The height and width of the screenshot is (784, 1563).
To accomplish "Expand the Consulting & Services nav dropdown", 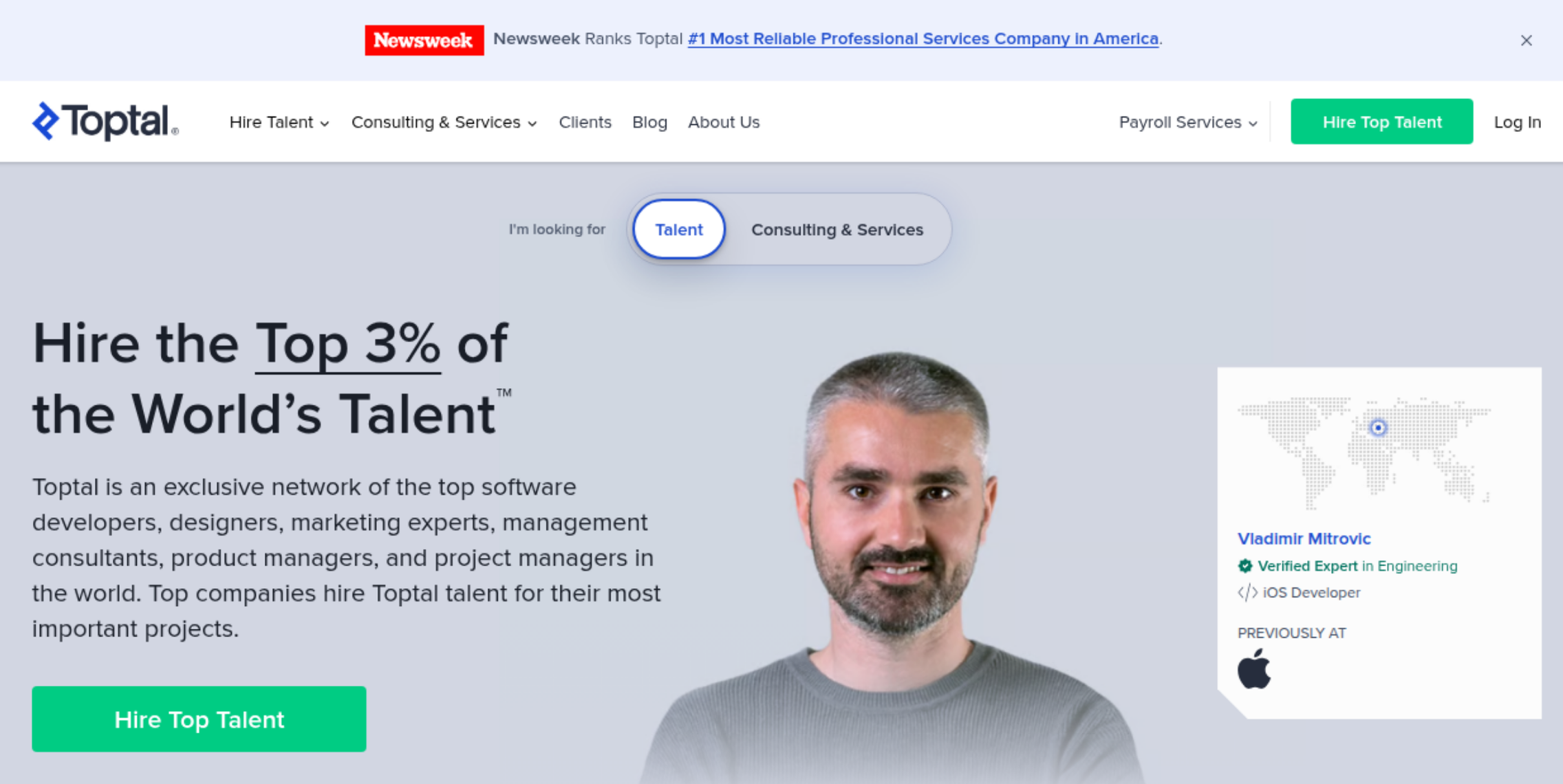I will pos(444,122).
